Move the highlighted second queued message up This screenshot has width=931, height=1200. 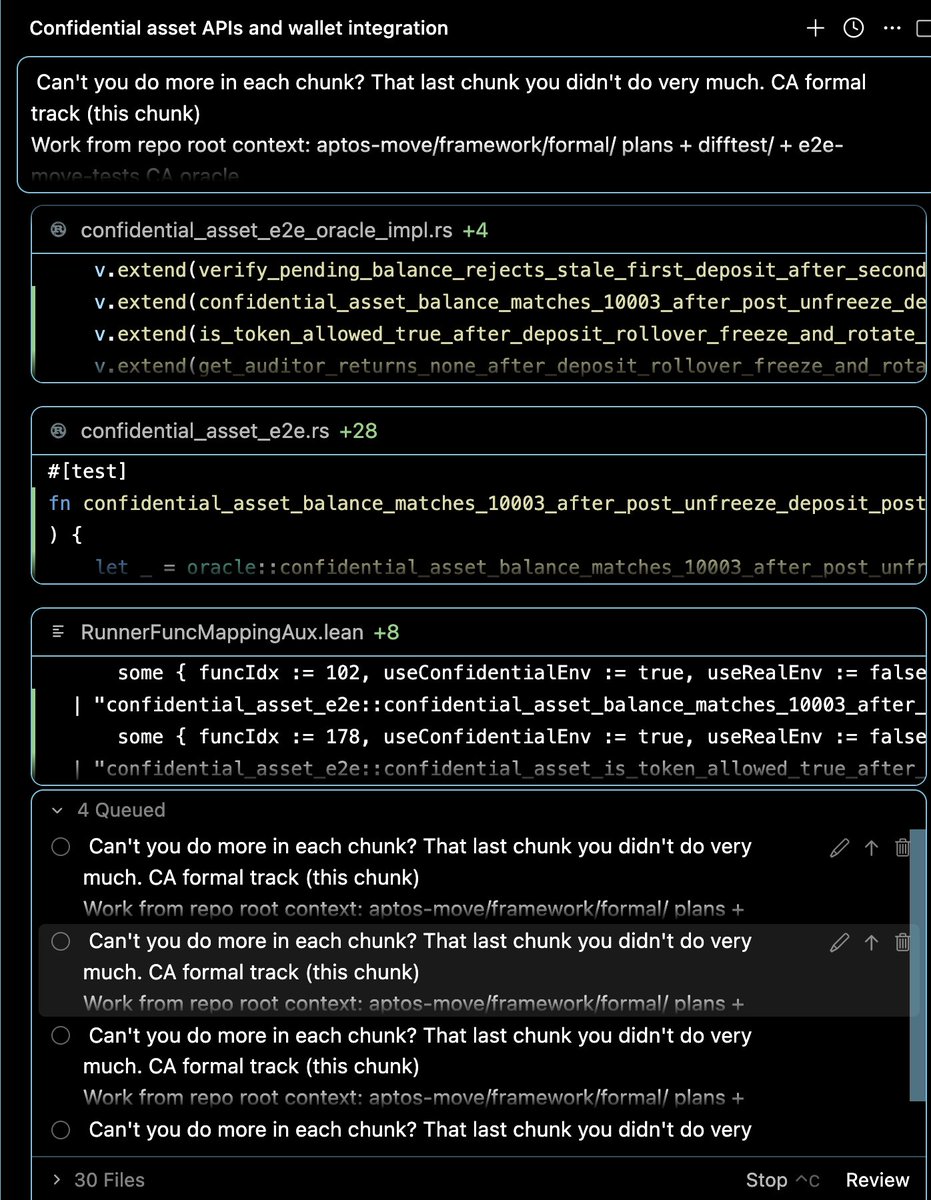point(871,942)
